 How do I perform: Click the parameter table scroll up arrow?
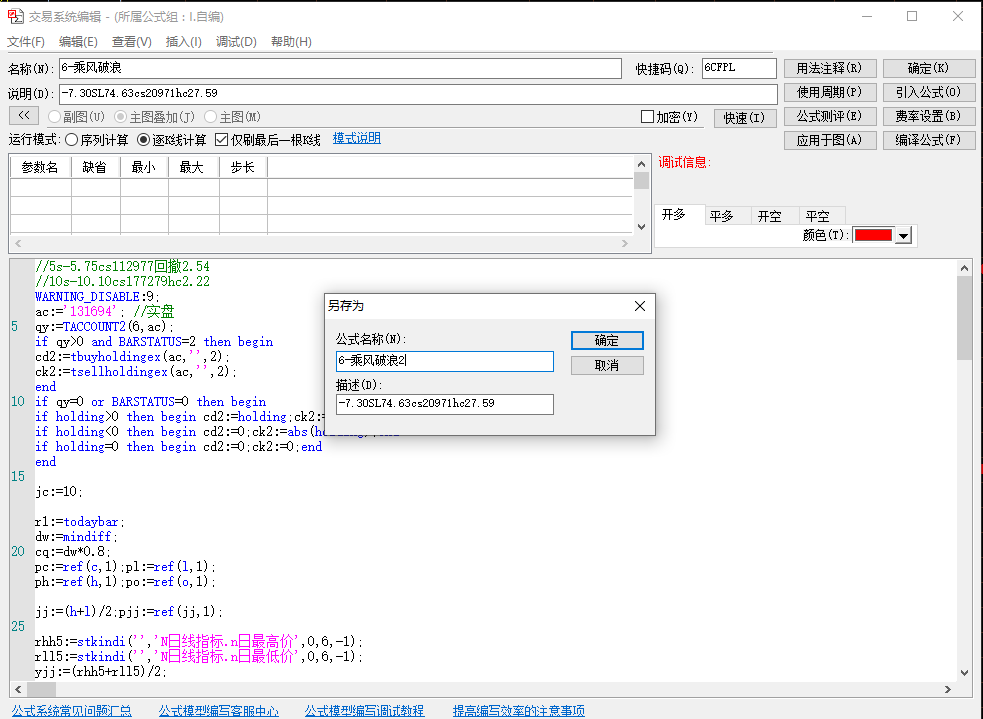(641, 164)
